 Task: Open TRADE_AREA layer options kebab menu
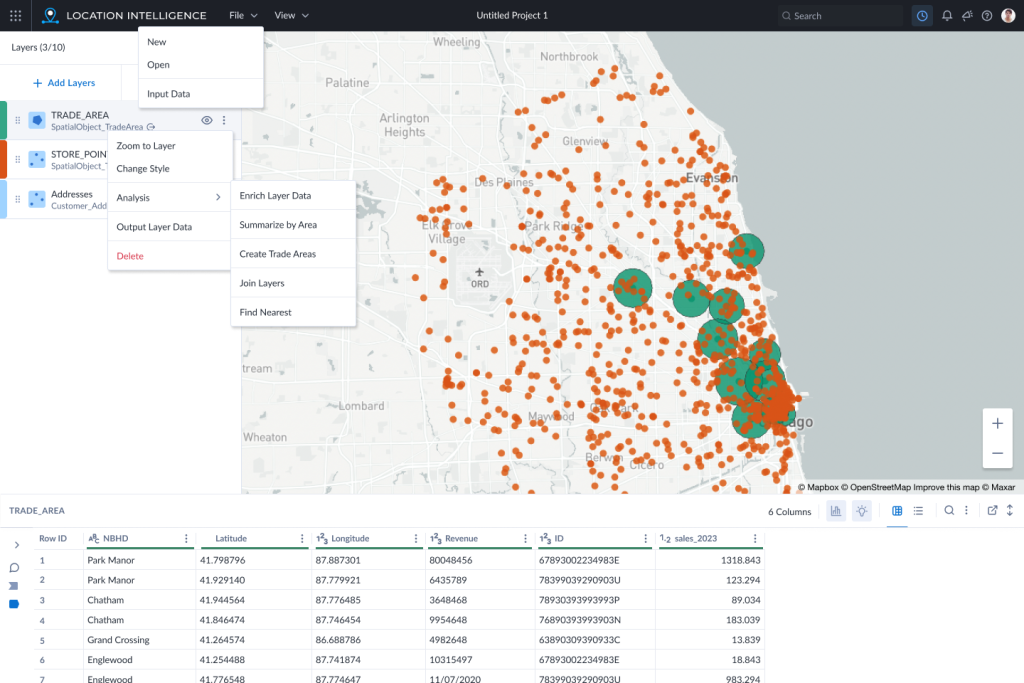coord(224,120)
